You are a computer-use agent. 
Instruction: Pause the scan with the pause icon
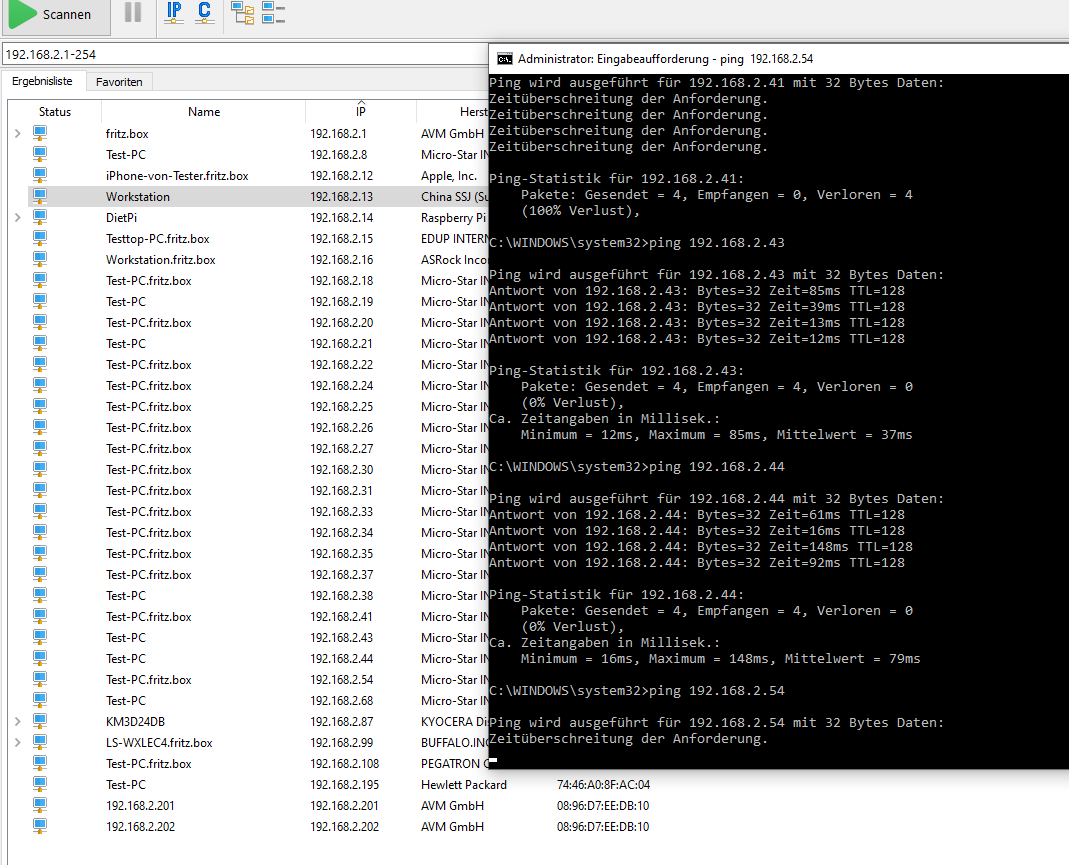[133, 12]
